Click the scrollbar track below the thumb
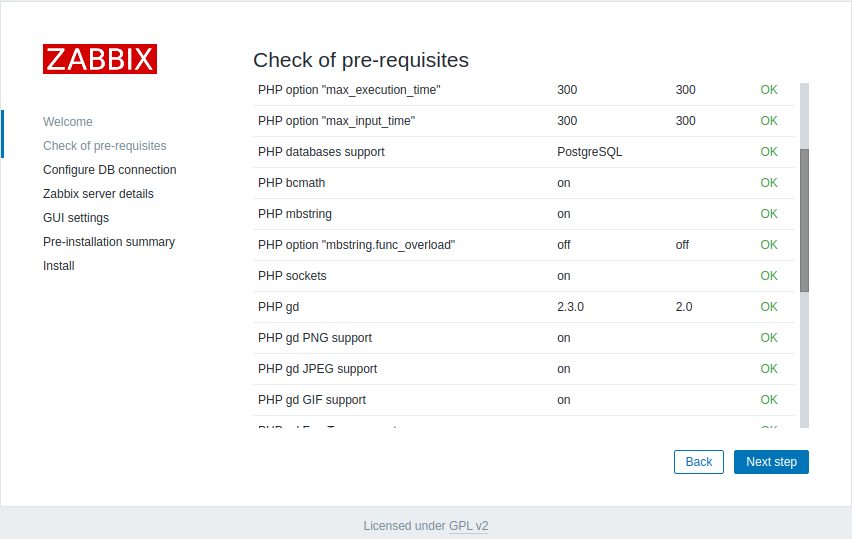852x539 pixels. (804, 360)
